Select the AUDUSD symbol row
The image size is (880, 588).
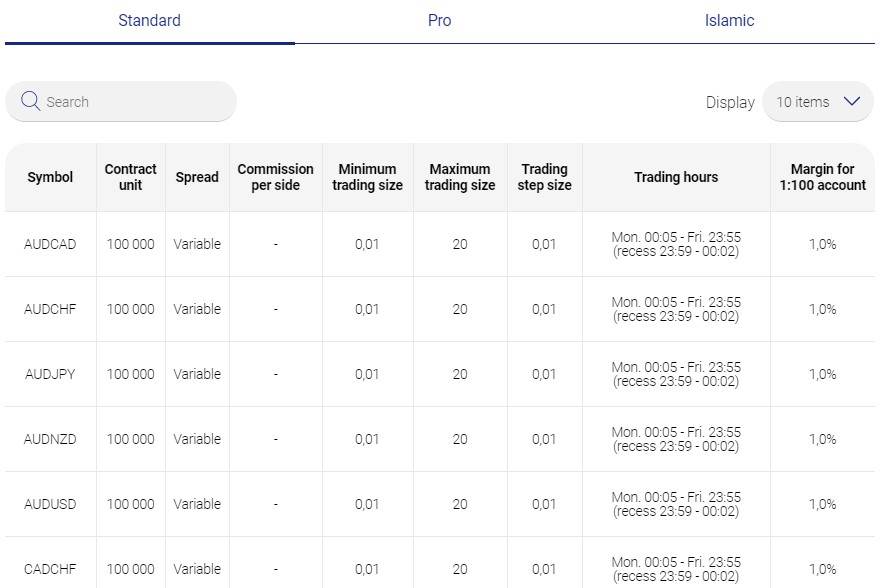50,504
